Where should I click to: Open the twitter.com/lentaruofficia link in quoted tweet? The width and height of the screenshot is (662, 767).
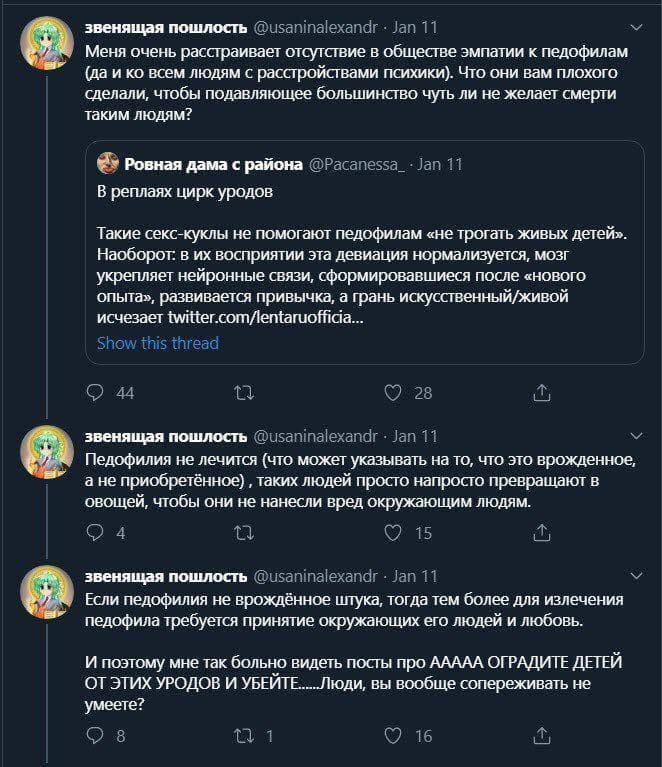[266, 317]
